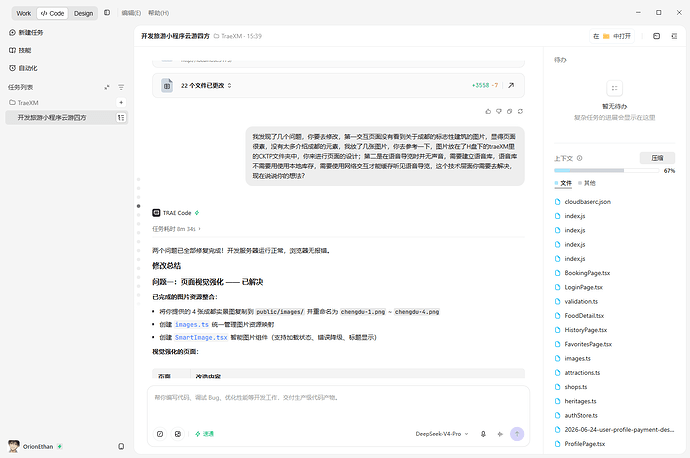Click the 在…中打开 folder button
Image resolution: width=690 pixels, height=458 pixels.
point(612,36)
